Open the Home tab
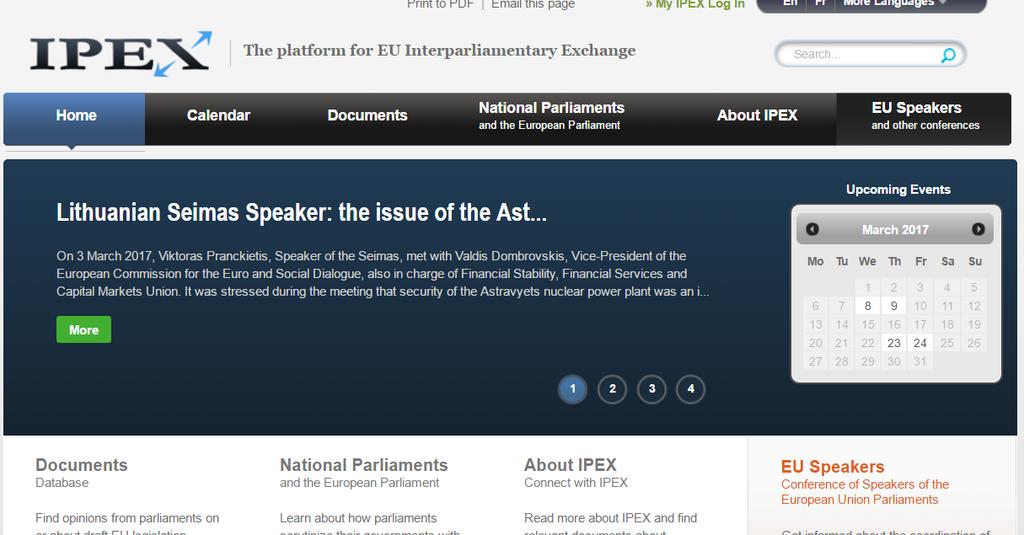1024x535 pixels. pyautogui.click(x=75, y=118)
